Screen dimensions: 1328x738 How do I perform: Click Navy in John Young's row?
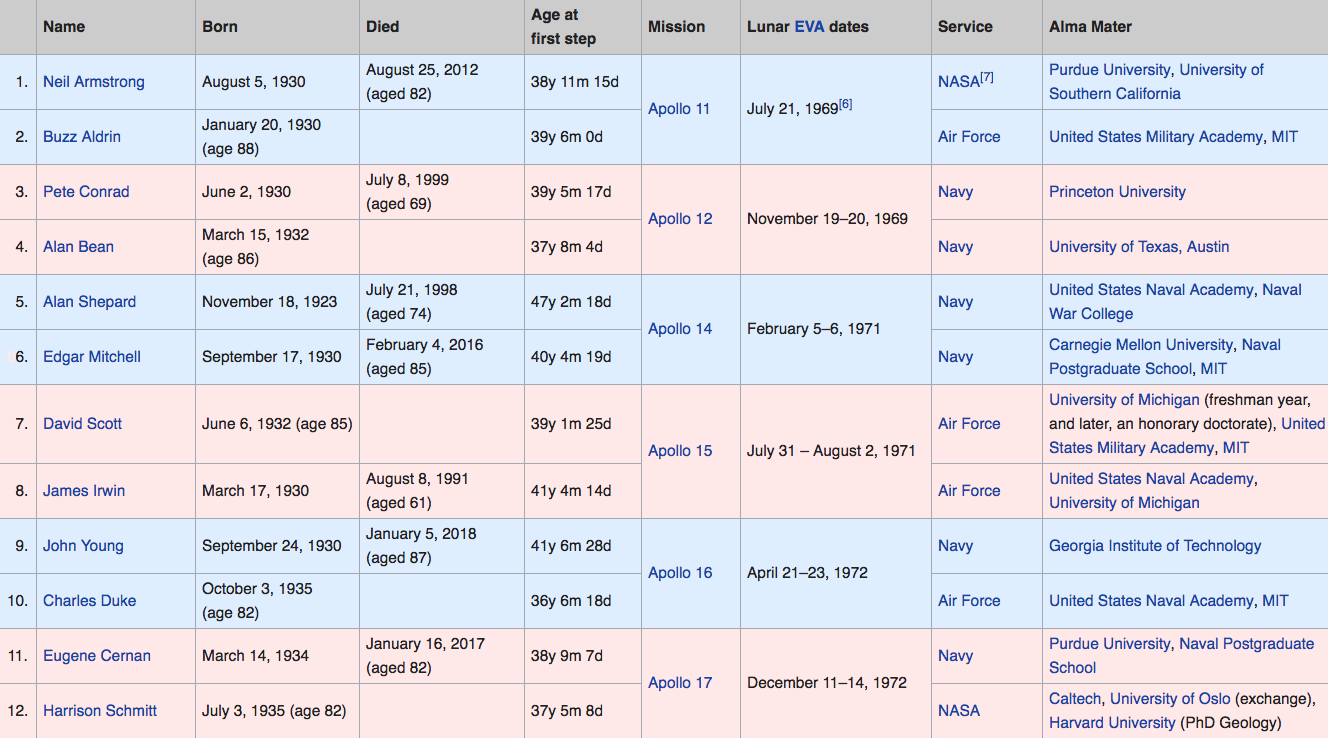955,546
